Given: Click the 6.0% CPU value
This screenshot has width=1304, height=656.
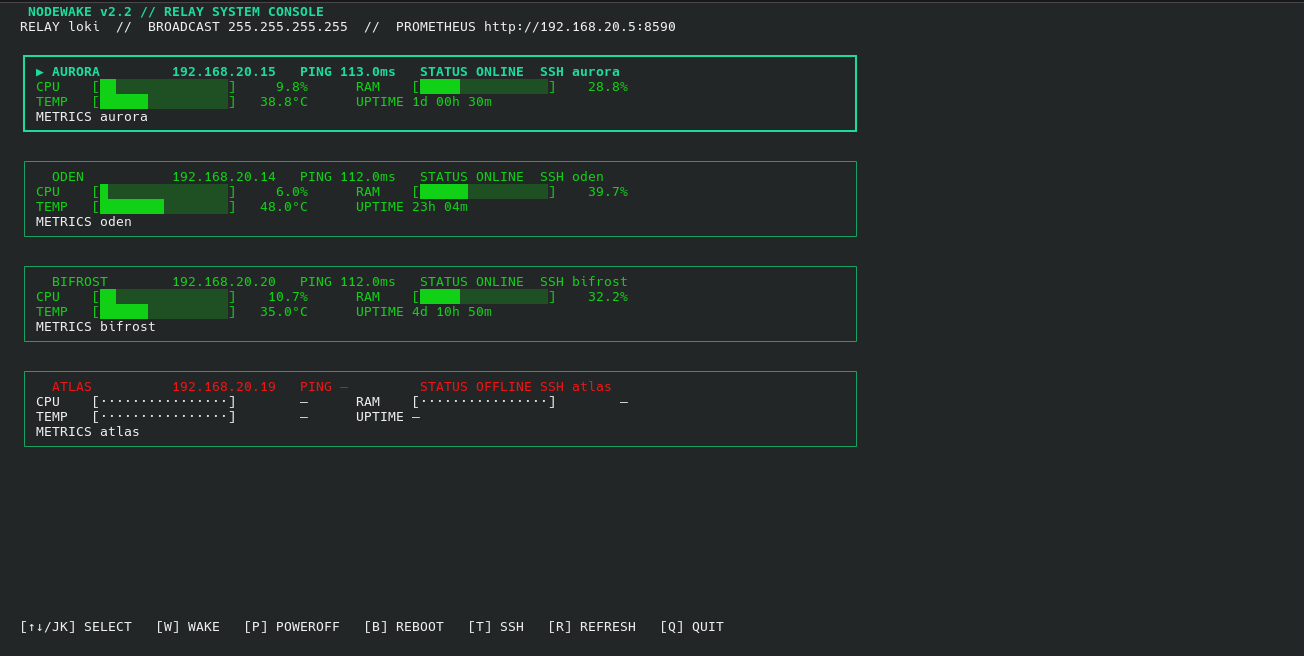Looking at the screenshot, I should click(292, 192).
